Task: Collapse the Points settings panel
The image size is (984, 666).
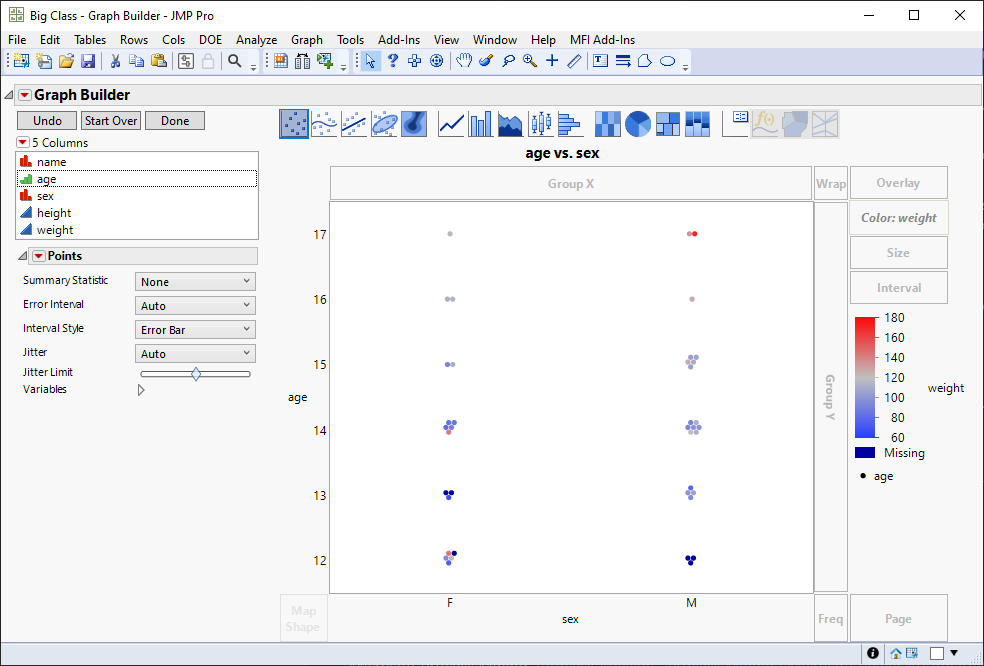Action: coord(22,255)
